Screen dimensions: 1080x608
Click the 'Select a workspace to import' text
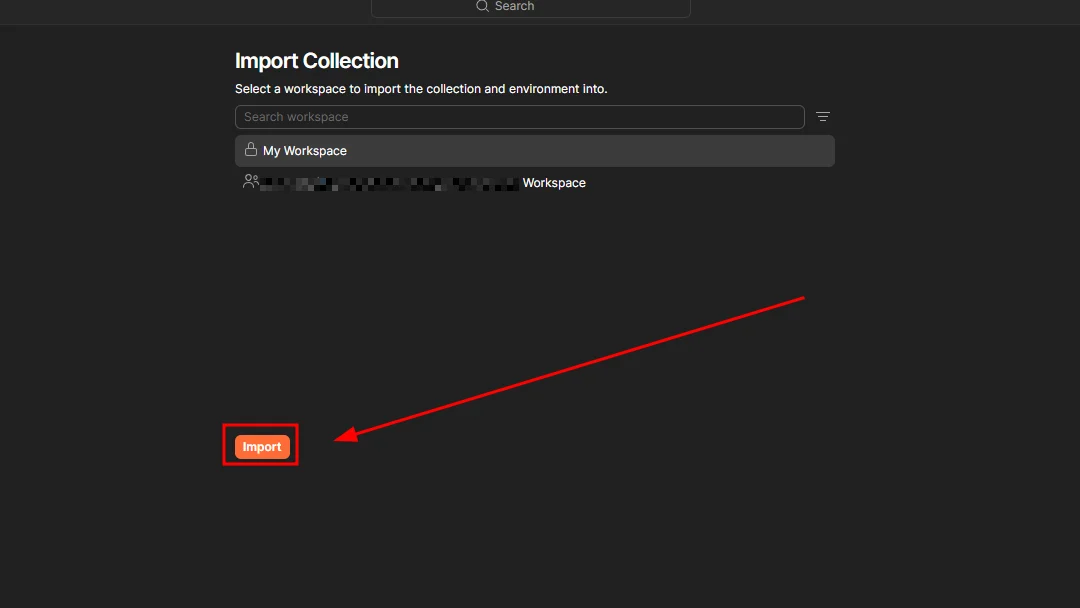coord(421,89)
